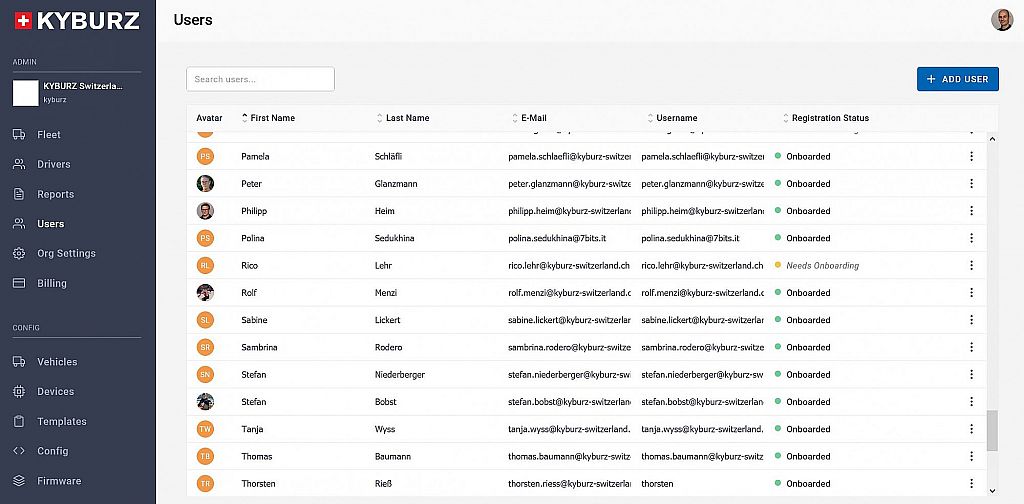Click the Config code brackets icon
This screenshot has width=1024, height=504.
tap(18, 451)
